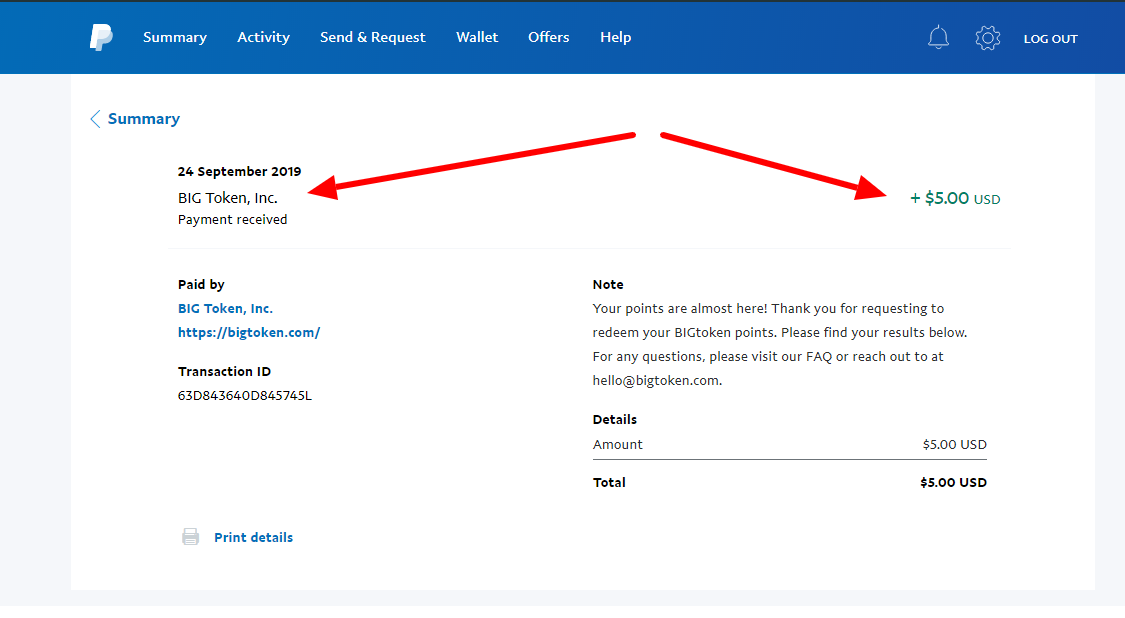Open account settings gear icon
1125x618 pixels.
pyautogui.click(x=987, y=37)
